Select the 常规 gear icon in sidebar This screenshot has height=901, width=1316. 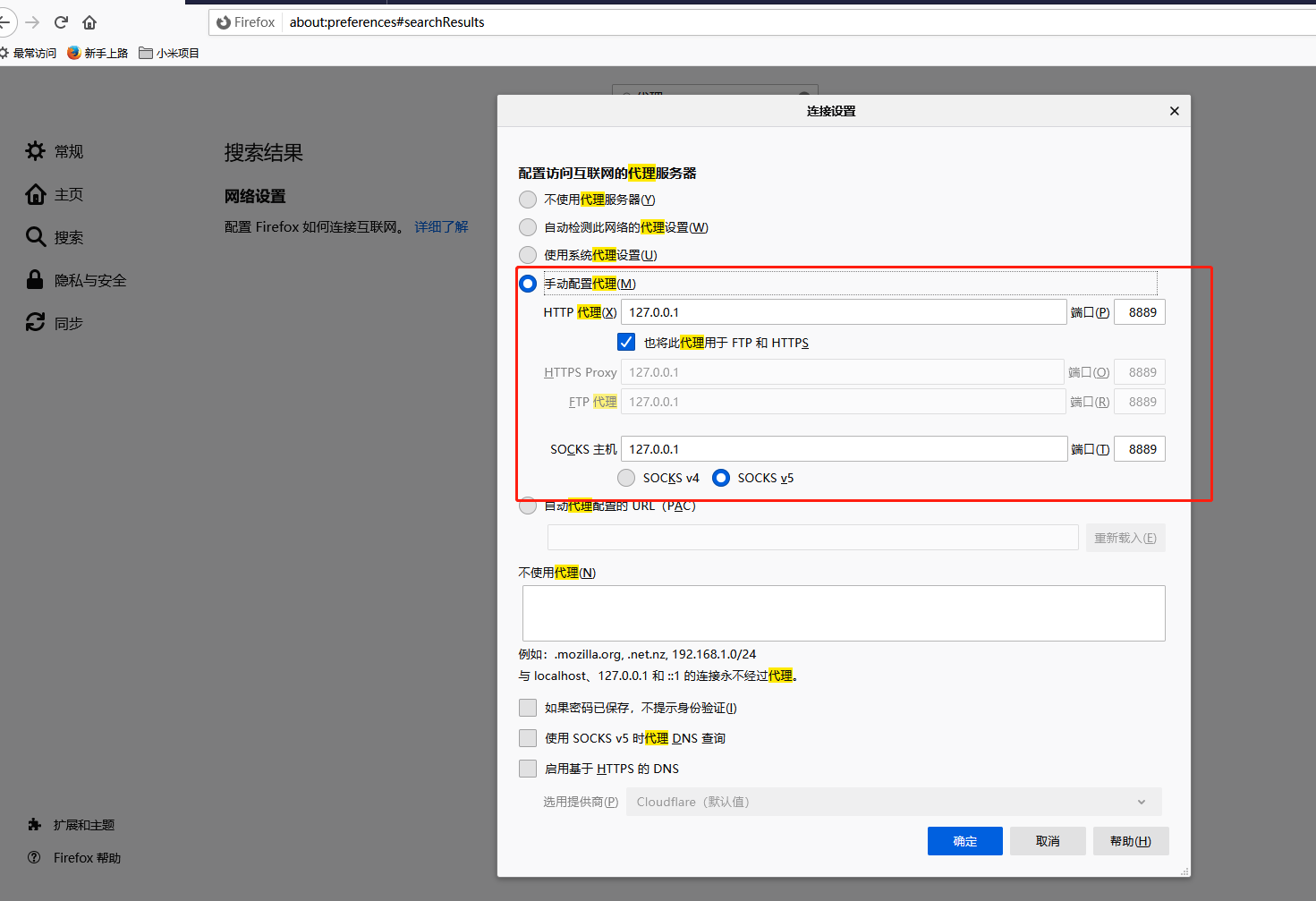pos(34,150)
